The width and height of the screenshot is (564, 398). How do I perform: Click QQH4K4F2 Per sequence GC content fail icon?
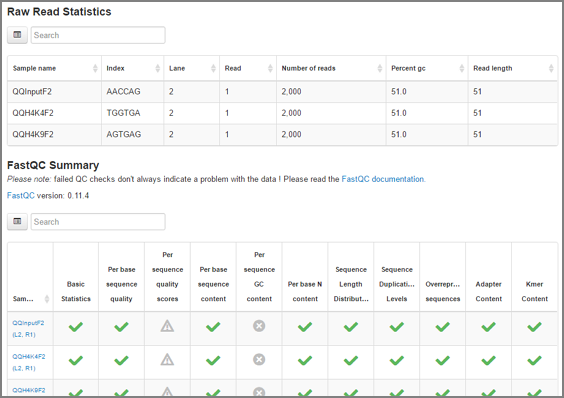[x=259, y=359]
